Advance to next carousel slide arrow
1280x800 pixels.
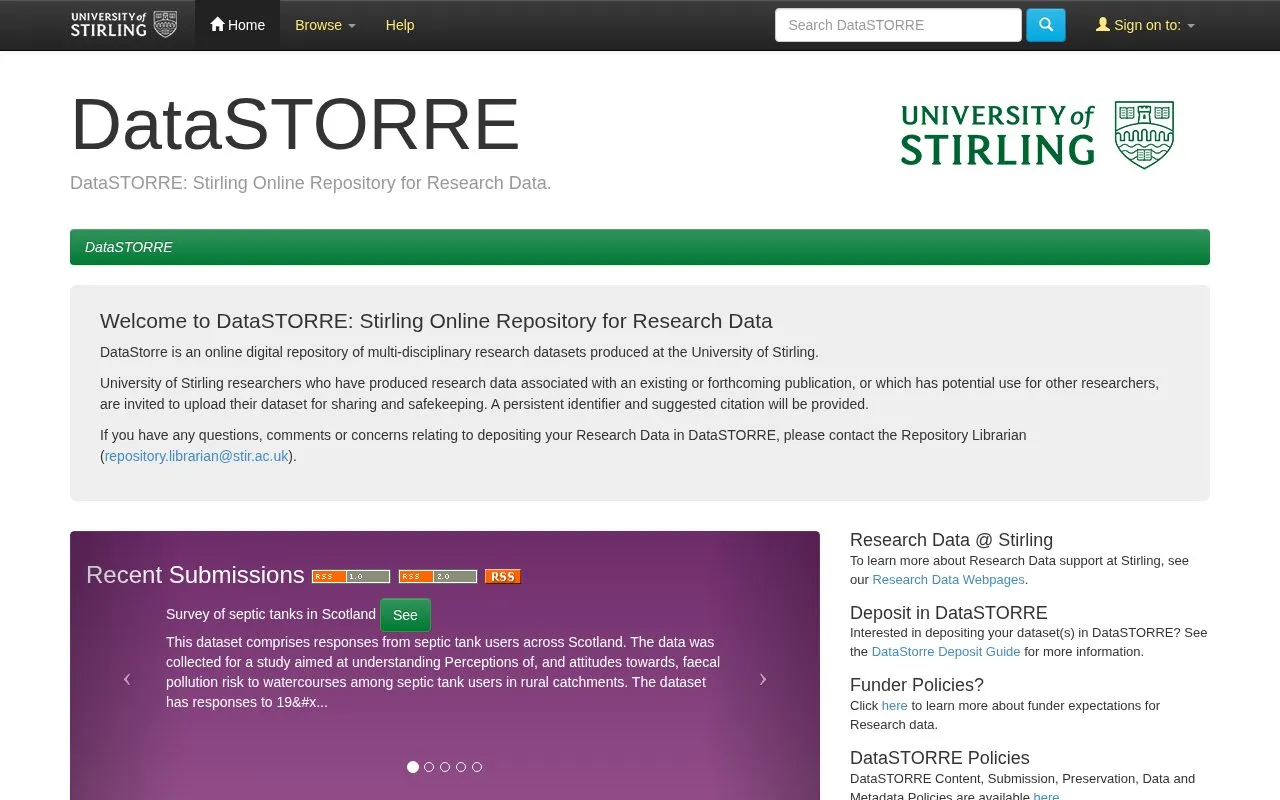tap(763, 679)
